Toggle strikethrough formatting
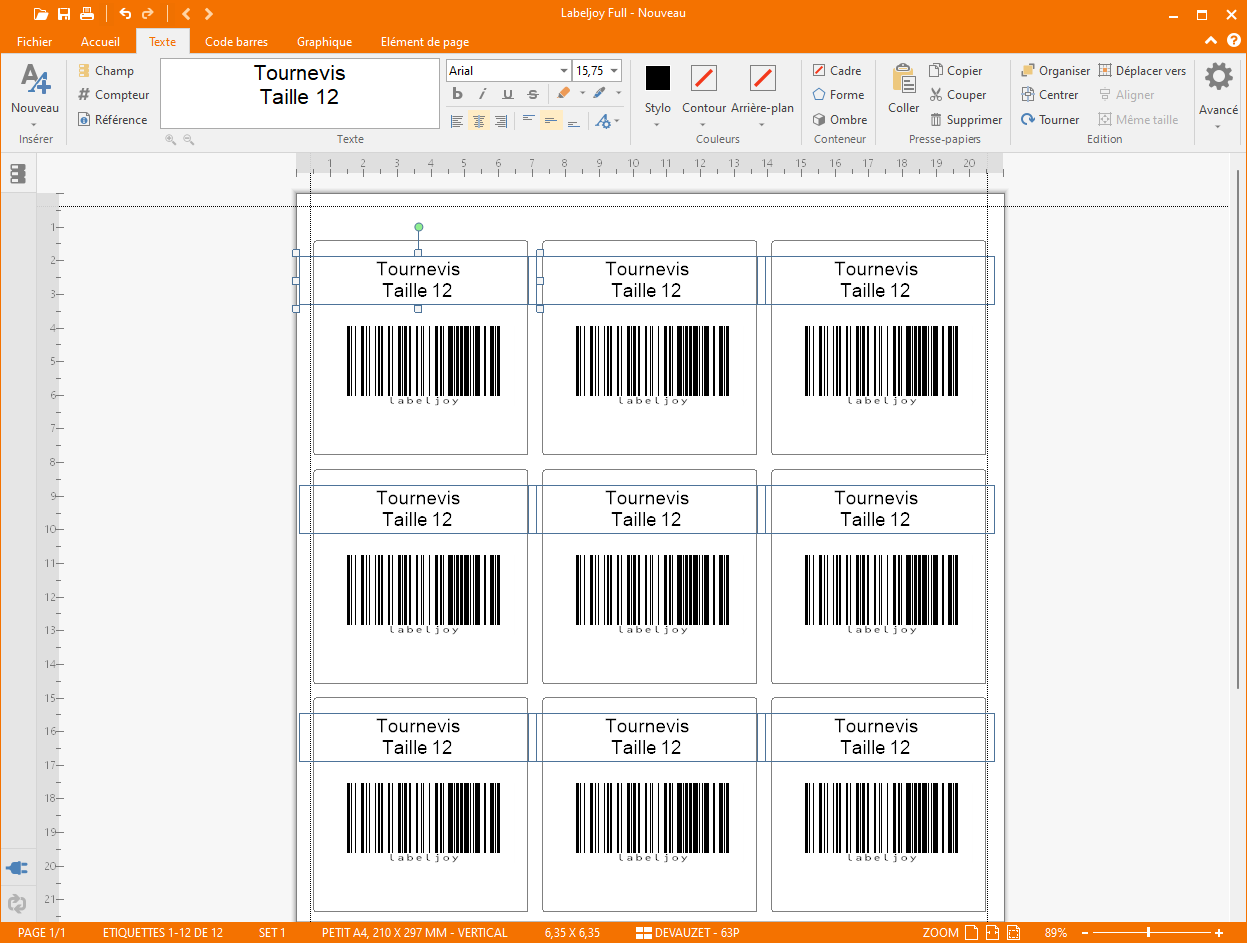The width and height of the screenshot is (1247, 943). (x=532, y=94)
